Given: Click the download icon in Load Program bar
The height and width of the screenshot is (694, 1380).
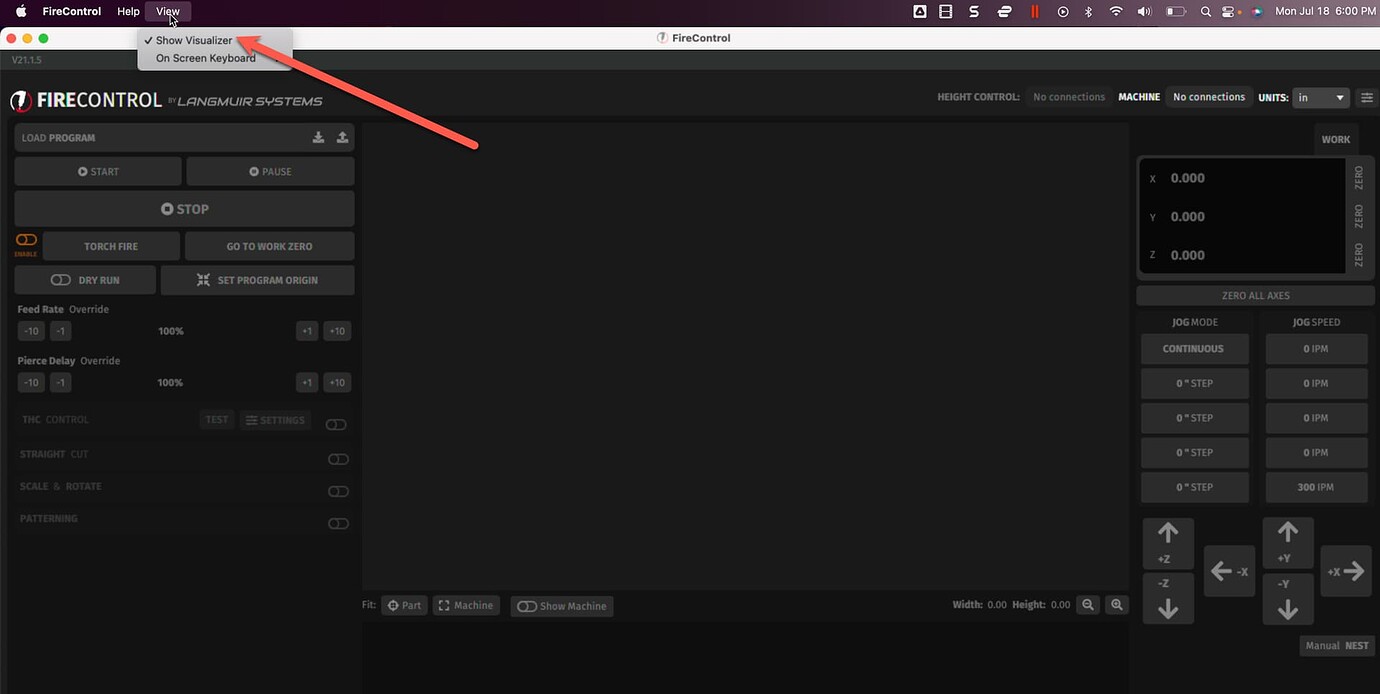Looking at the screenshot, I should 318,138.
